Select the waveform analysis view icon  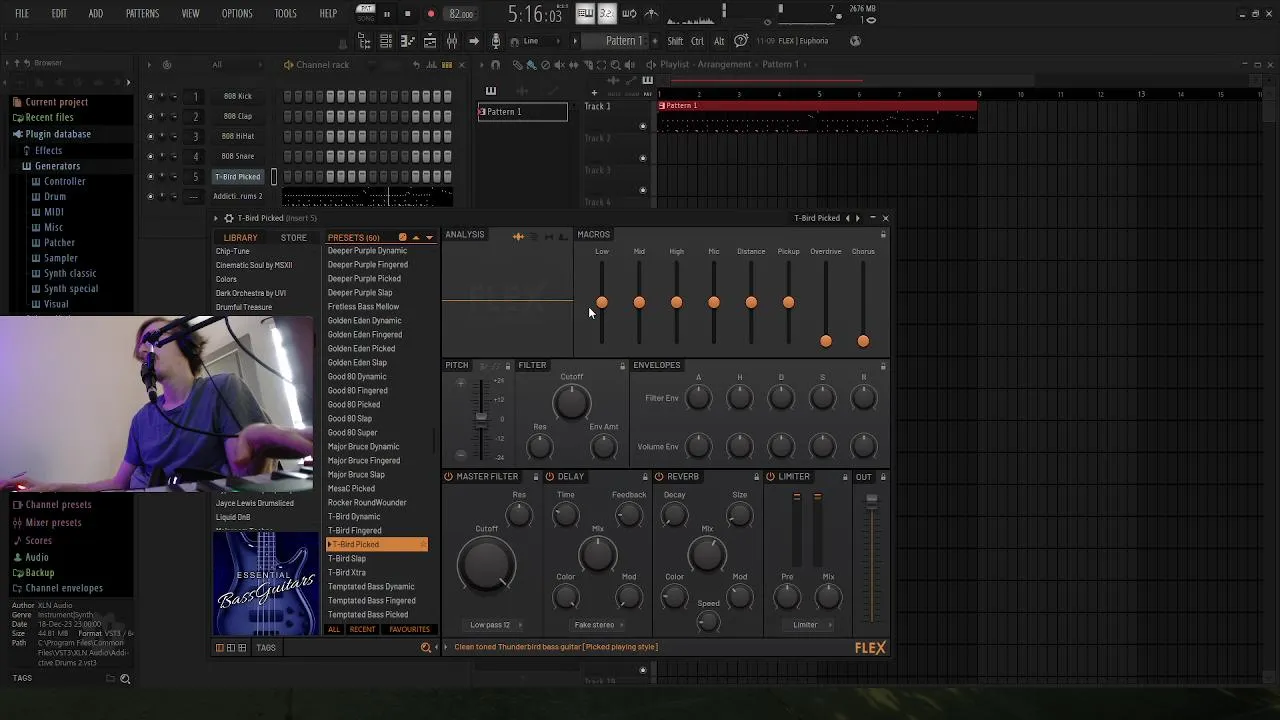pos(518,237)
